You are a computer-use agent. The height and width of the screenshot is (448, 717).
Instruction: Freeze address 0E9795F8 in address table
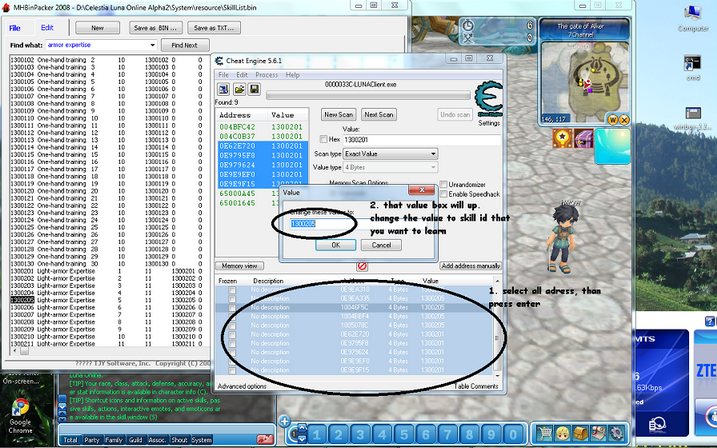232,343
